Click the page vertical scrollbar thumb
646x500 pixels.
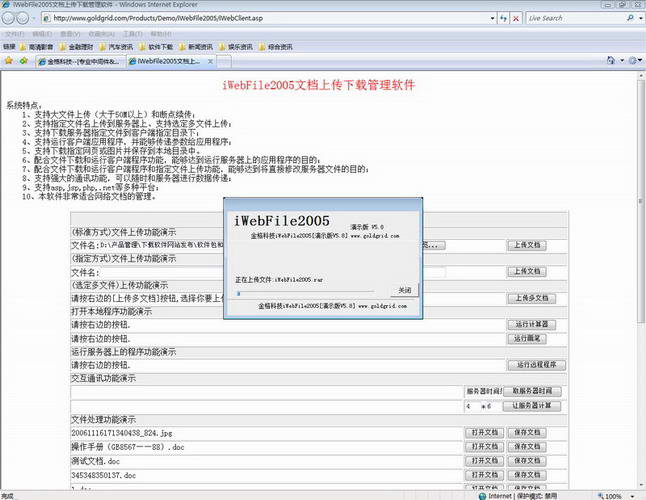coord(641,202)
